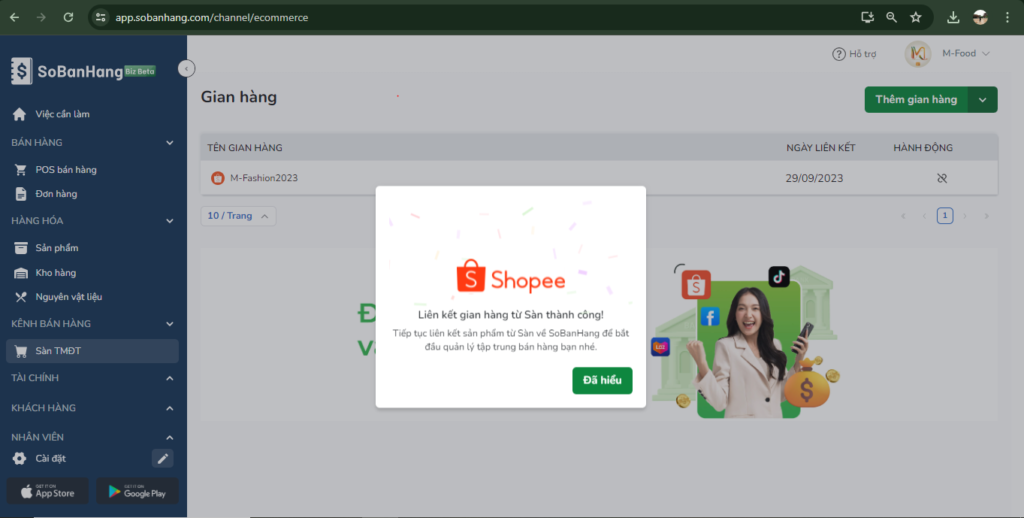Click the cart icon for Sàn TMĐT
This screenshot has height=518, width=1024.
[x=21, y=351]
